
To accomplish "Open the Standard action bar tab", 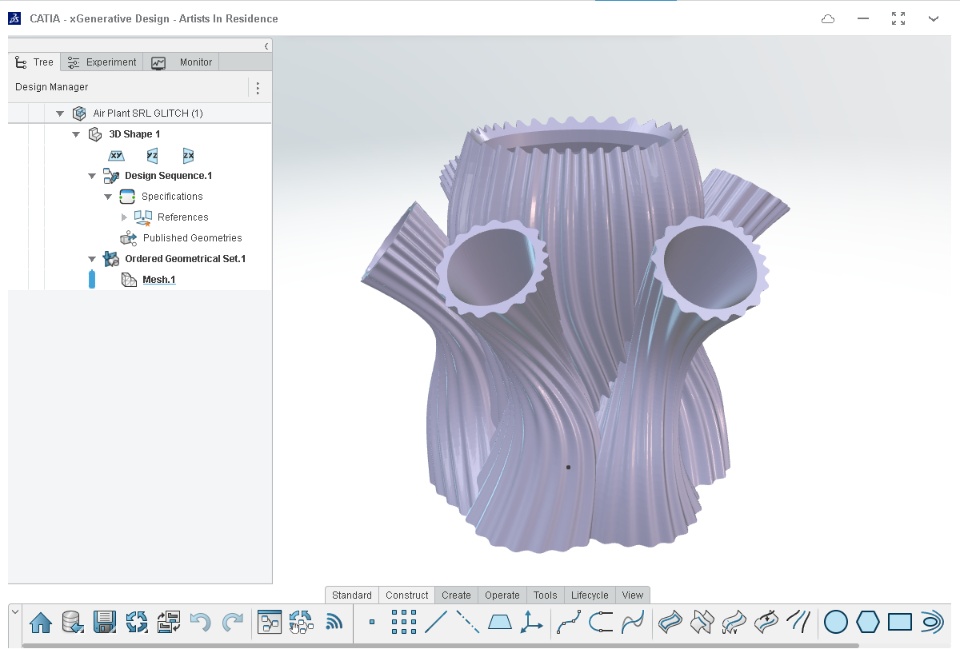I will pyautogui.click(x=351, y=595).
